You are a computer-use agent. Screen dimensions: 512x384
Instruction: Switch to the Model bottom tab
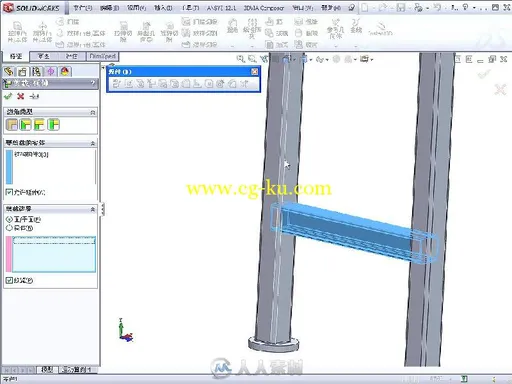[x=47, y=369]
